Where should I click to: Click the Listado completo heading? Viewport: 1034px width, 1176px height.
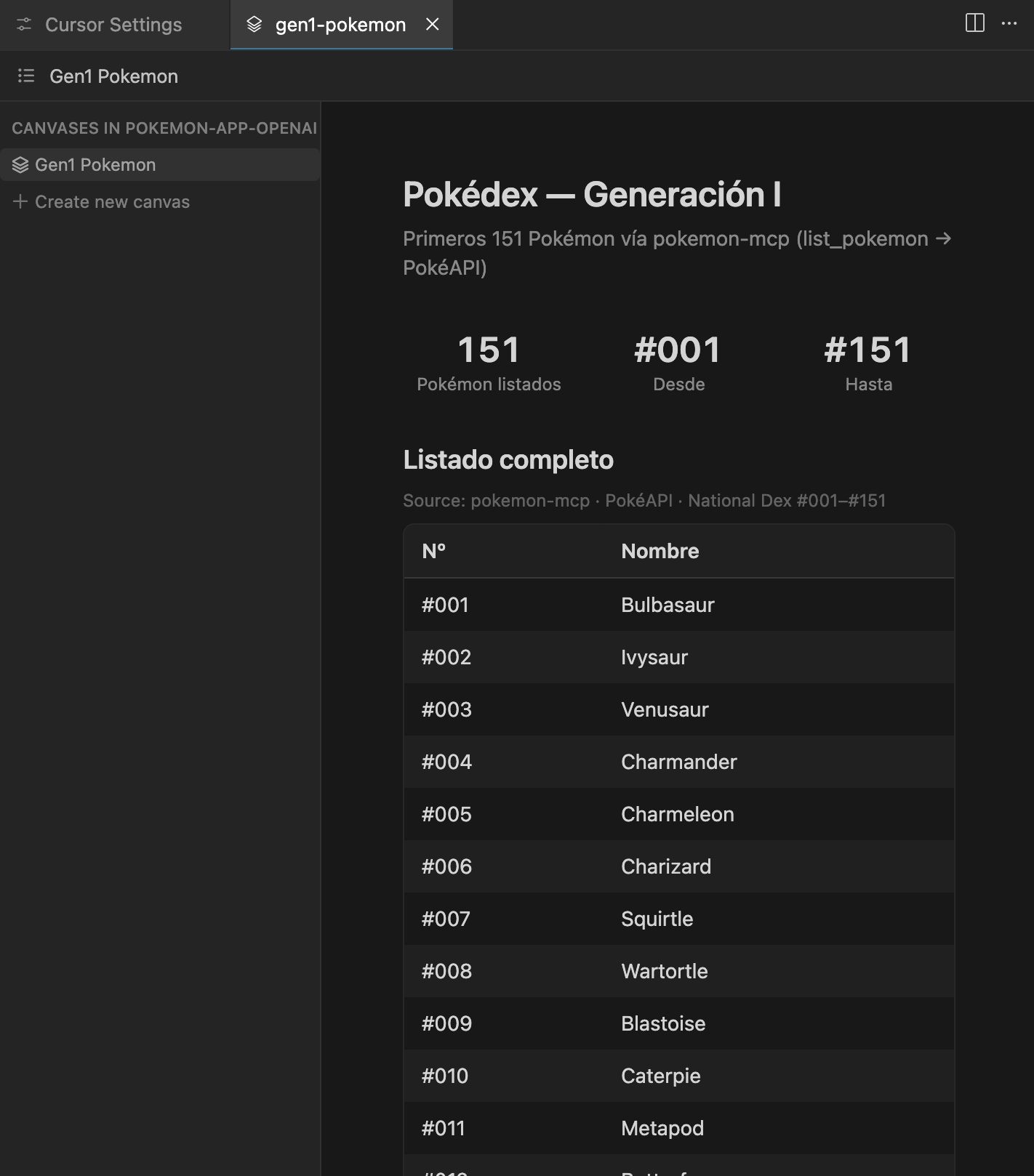click(x=508, y=460)
